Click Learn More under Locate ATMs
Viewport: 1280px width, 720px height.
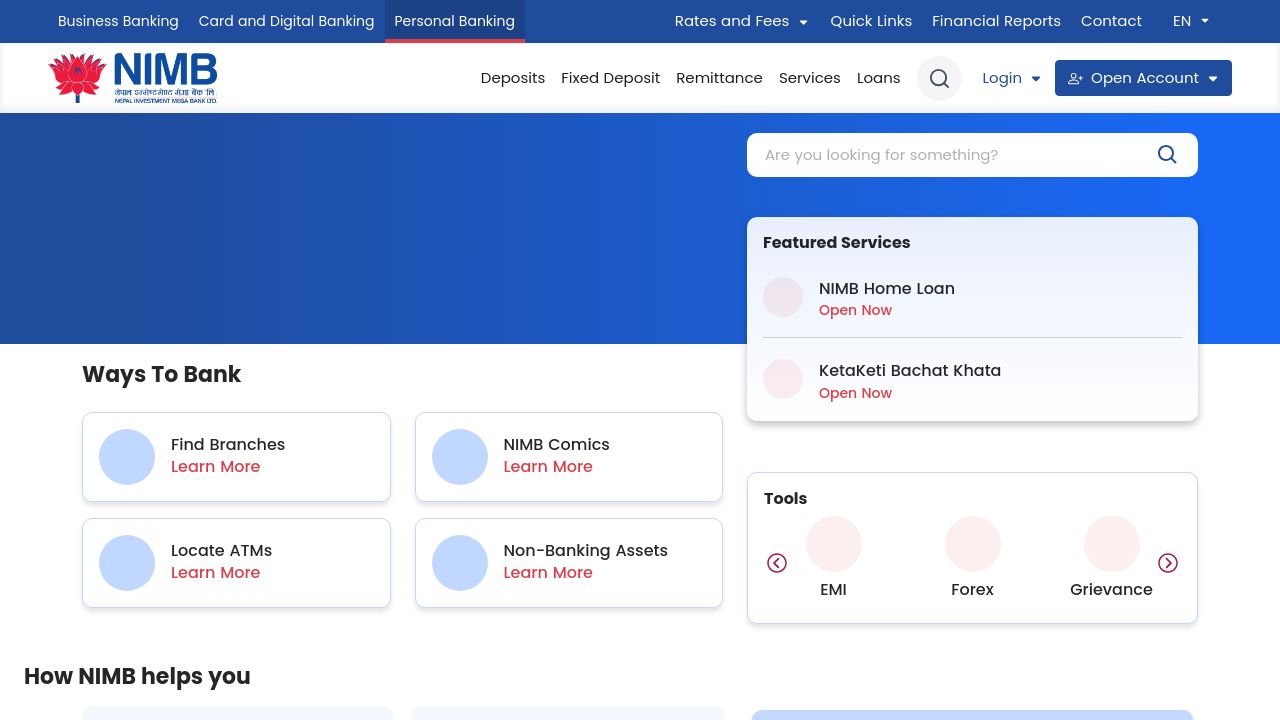215,573
